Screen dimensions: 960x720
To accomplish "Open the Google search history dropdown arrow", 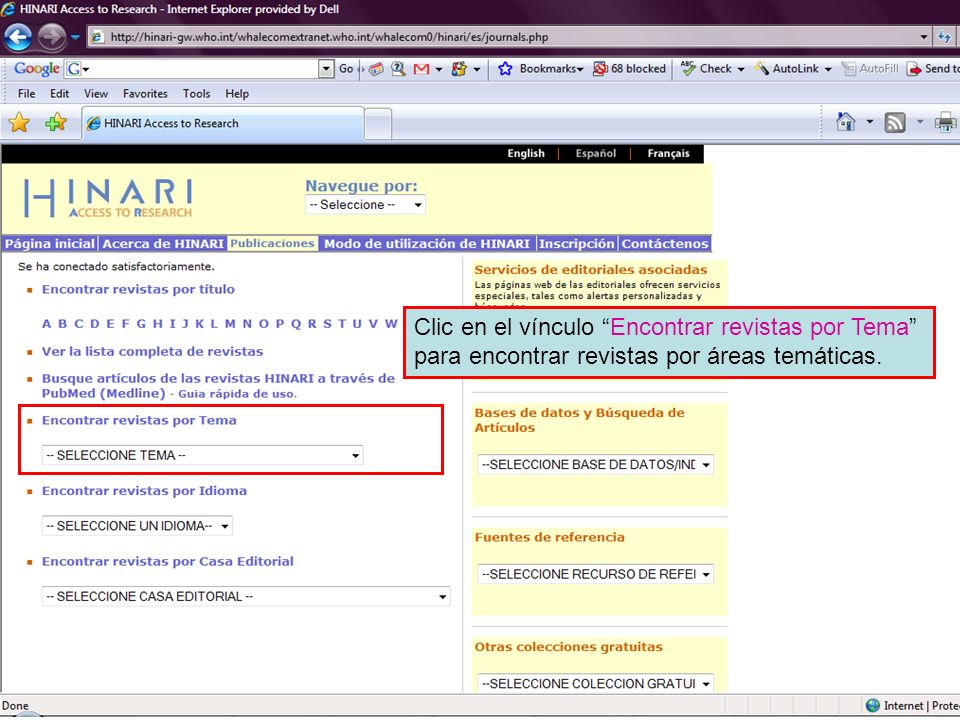I will click(x=326, y=69).
